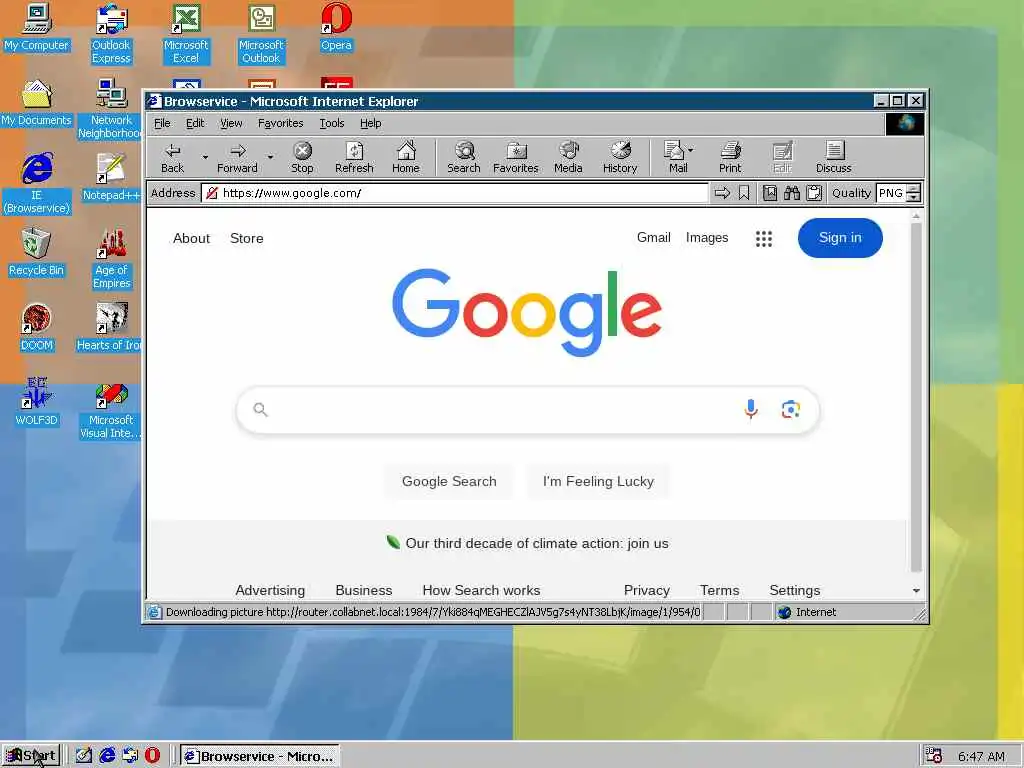Viewport: 1024px width, 768px height.
Task: Click the About link on Google
Action: (191, 238)
